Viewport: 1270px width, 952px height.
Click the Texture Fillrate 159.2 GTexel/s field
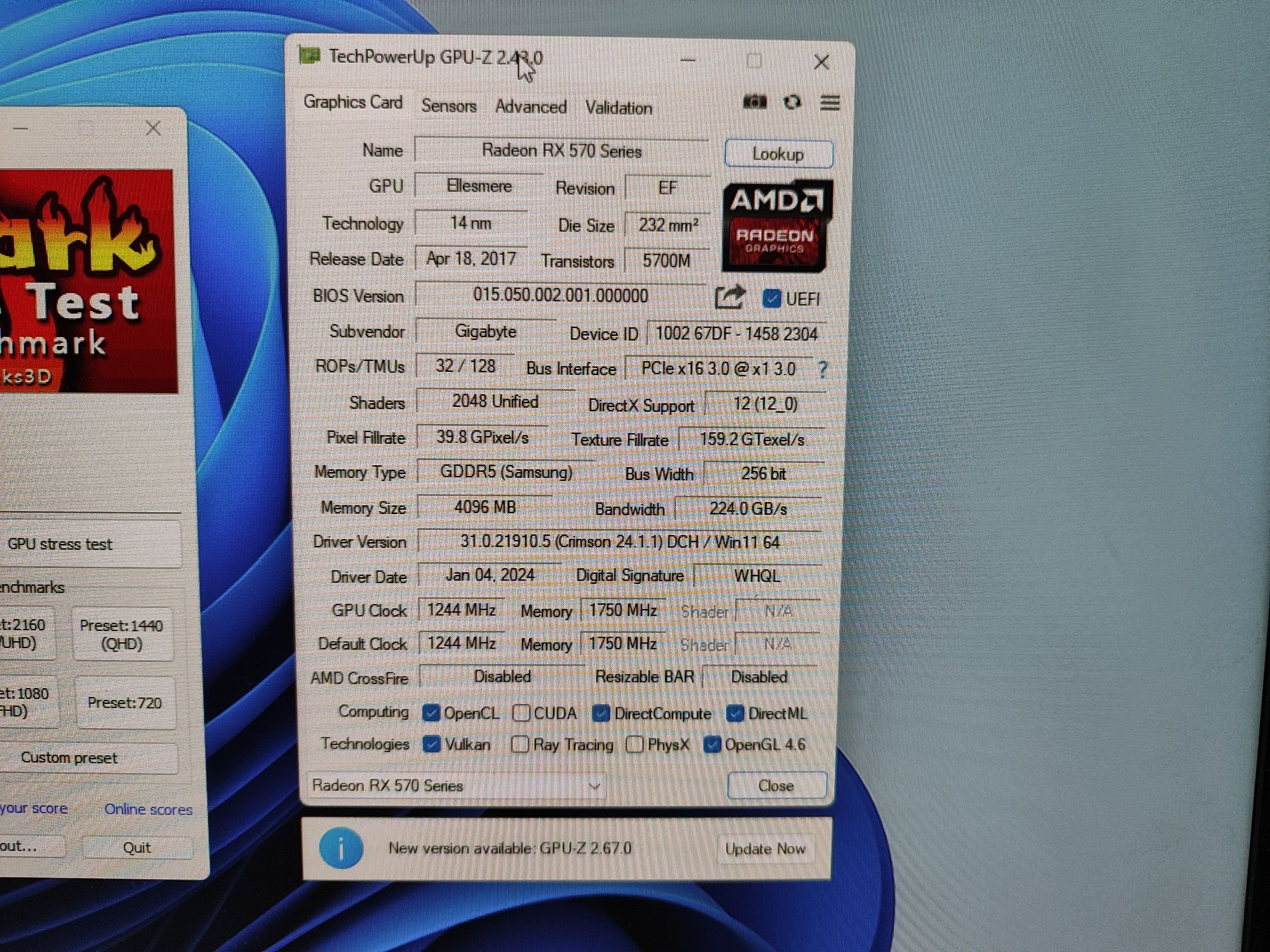pyautogui.click(x=751, y=439)
